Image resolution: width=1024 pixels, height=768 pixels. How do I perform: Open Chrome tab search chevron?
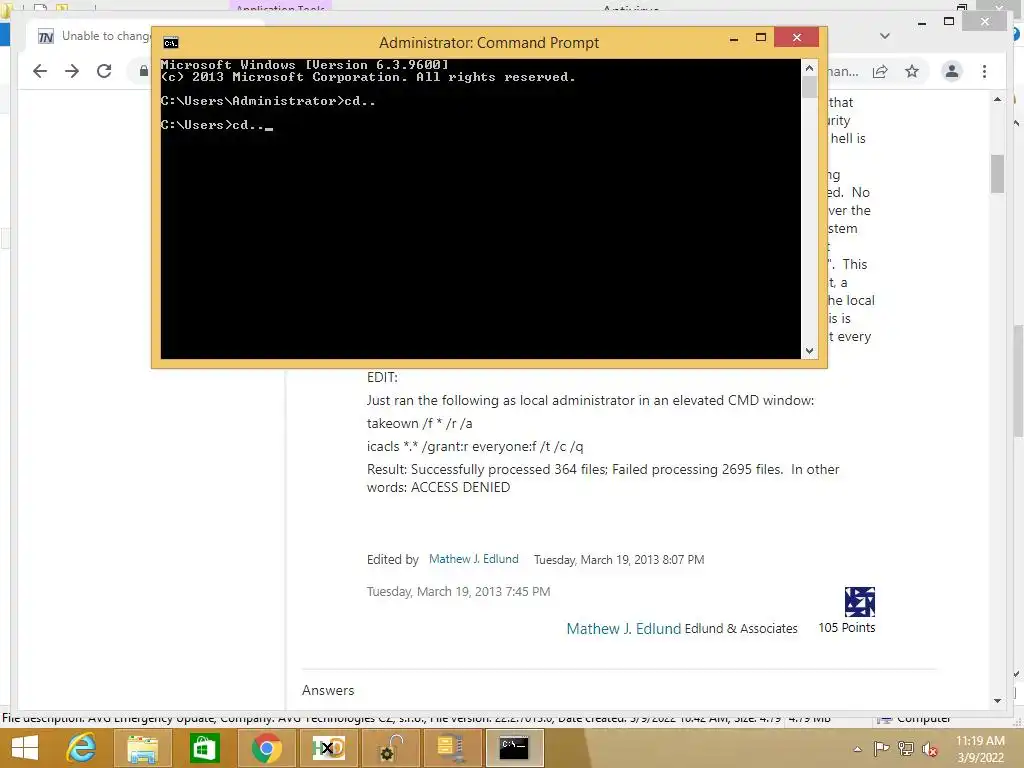pyautogui.click(x=885, y=36)
